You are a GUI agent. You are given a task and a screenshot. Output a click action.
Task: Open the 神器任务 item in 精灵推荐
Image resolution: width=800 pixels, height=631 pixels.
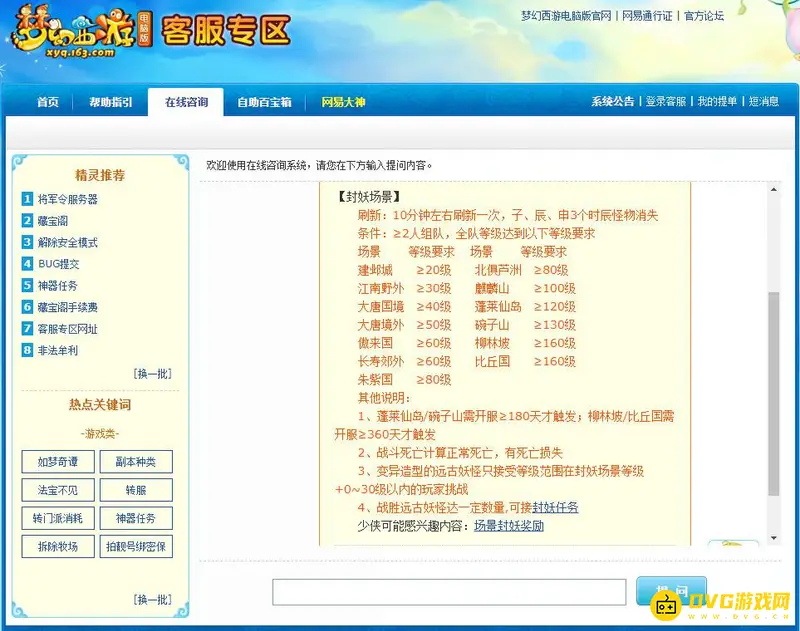[57, 286]
